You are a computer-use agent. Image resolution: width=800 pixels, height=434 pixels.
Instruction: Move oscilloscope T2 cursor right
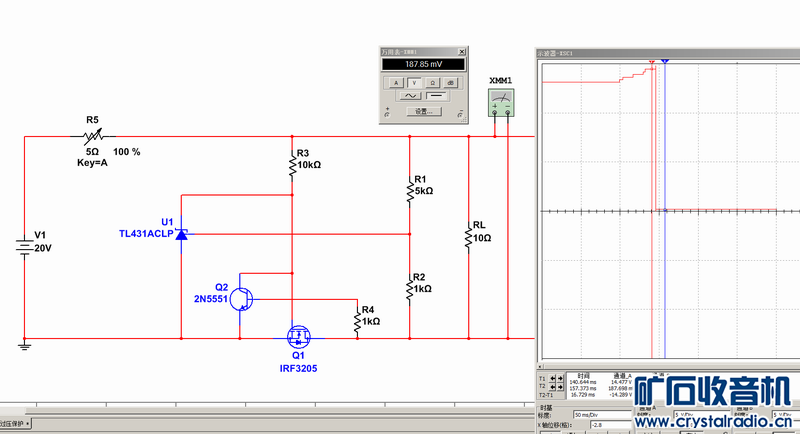coord(562,387)
